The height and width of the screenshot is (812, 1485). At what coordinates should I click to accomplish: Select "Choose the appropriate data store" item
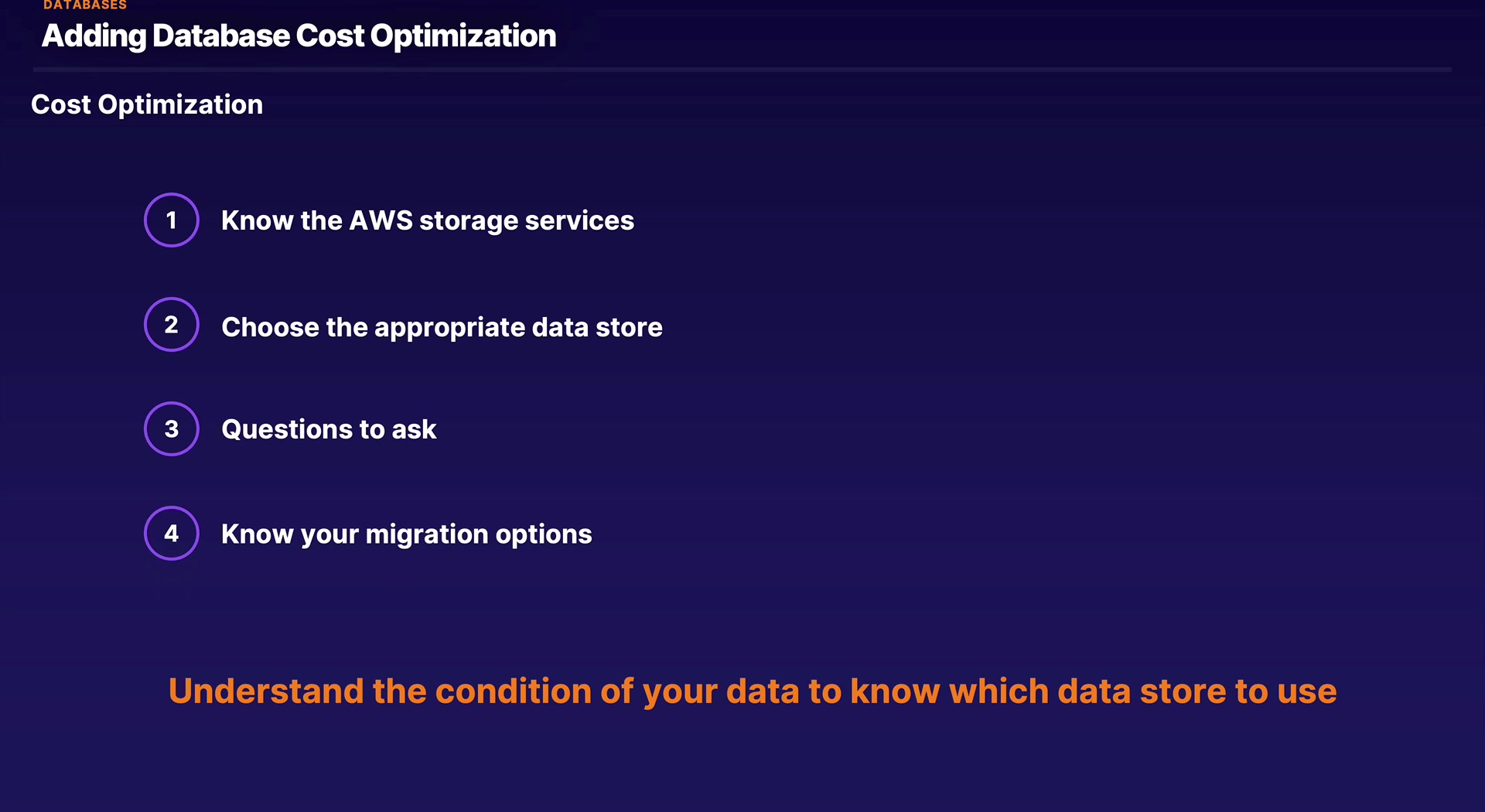[442, 327]
